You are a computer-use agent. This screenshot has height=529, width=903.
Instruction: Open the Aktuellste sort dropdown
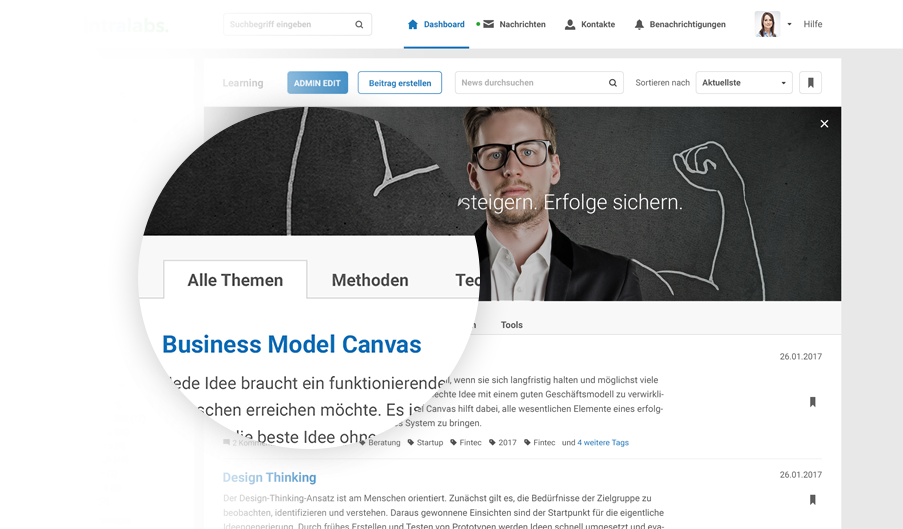745,83
